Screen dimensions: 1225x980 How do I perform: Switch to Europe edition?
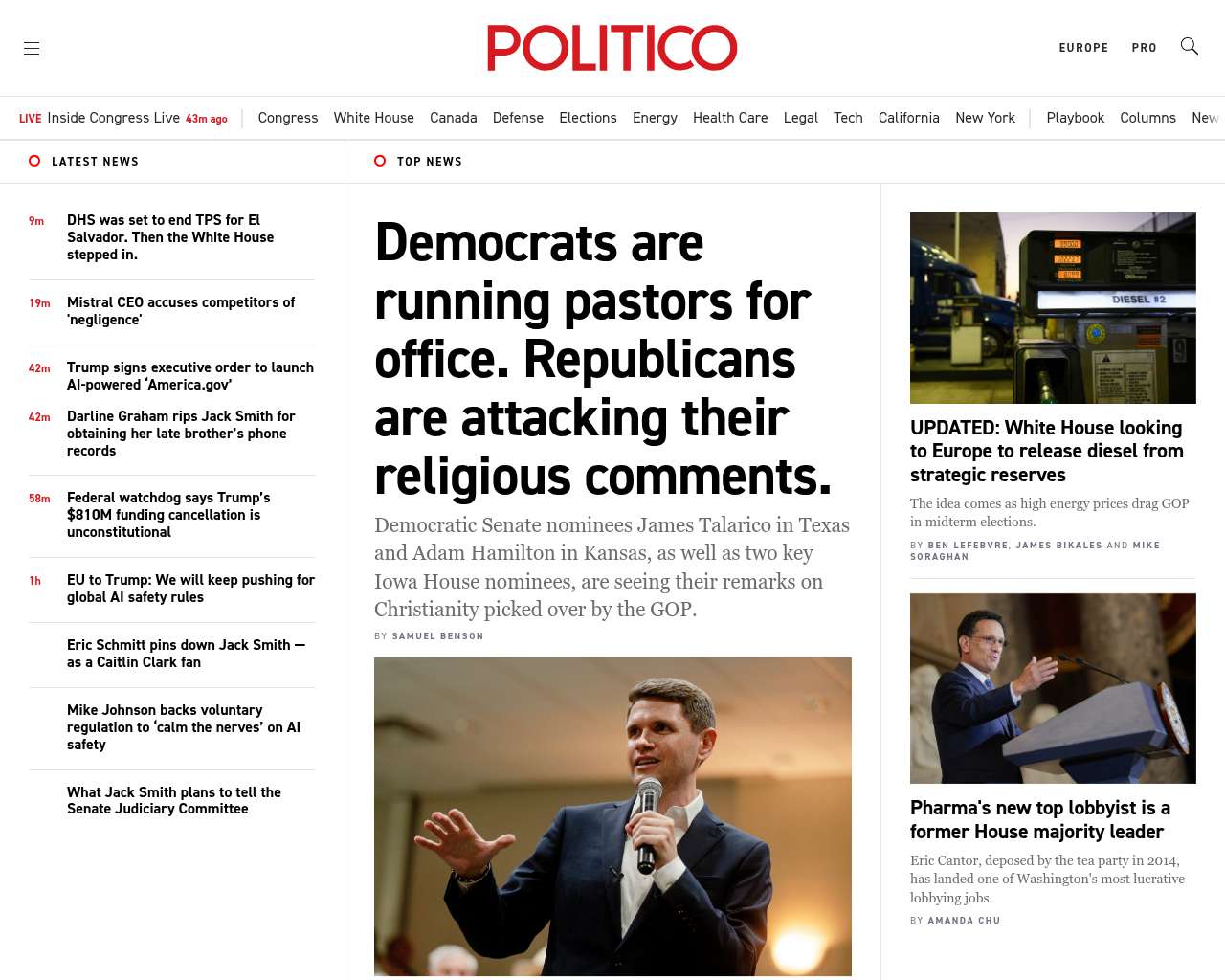click(1083, 48)
